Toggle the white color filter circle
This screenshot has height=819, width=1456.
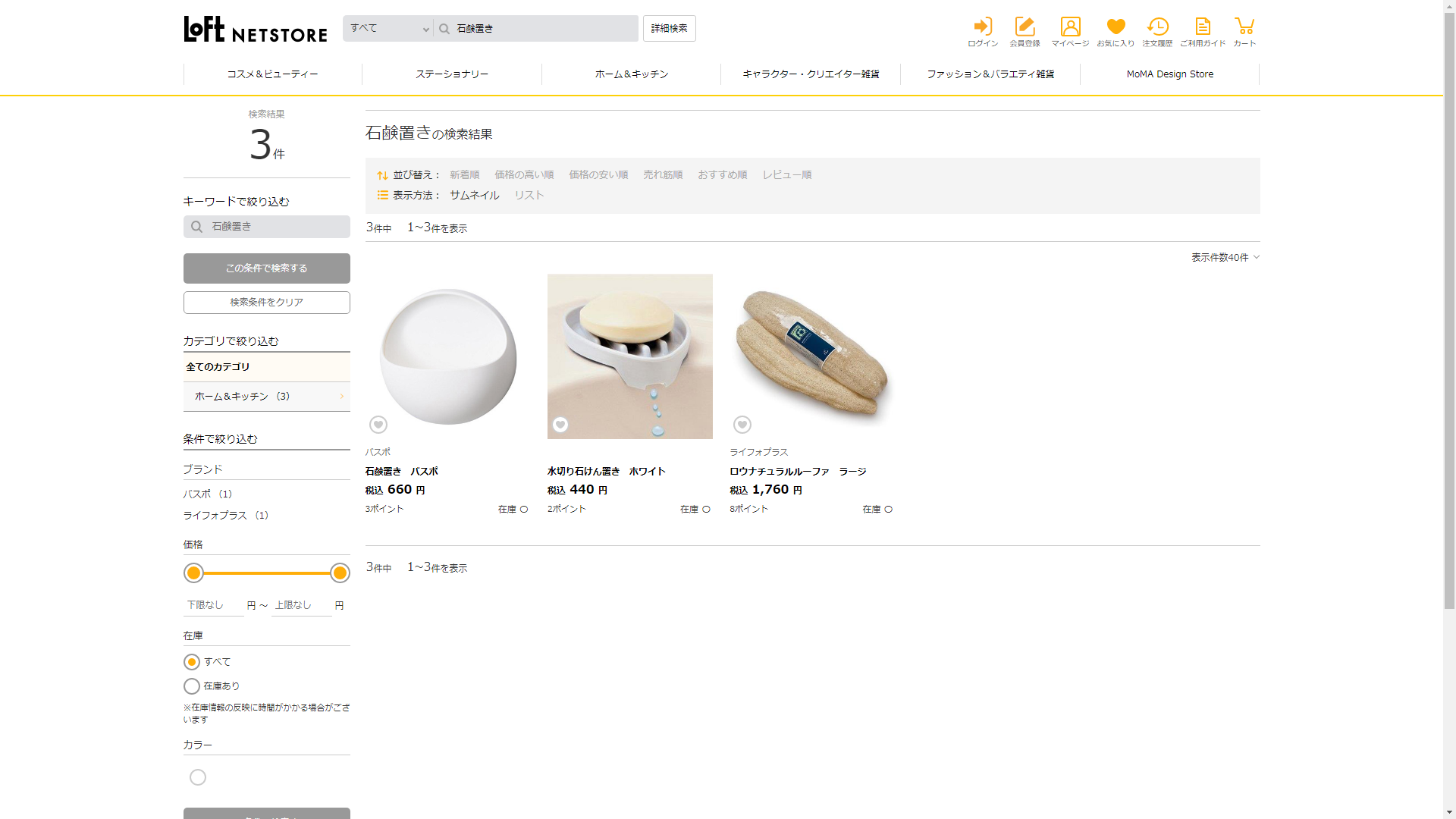click(198, 777)
